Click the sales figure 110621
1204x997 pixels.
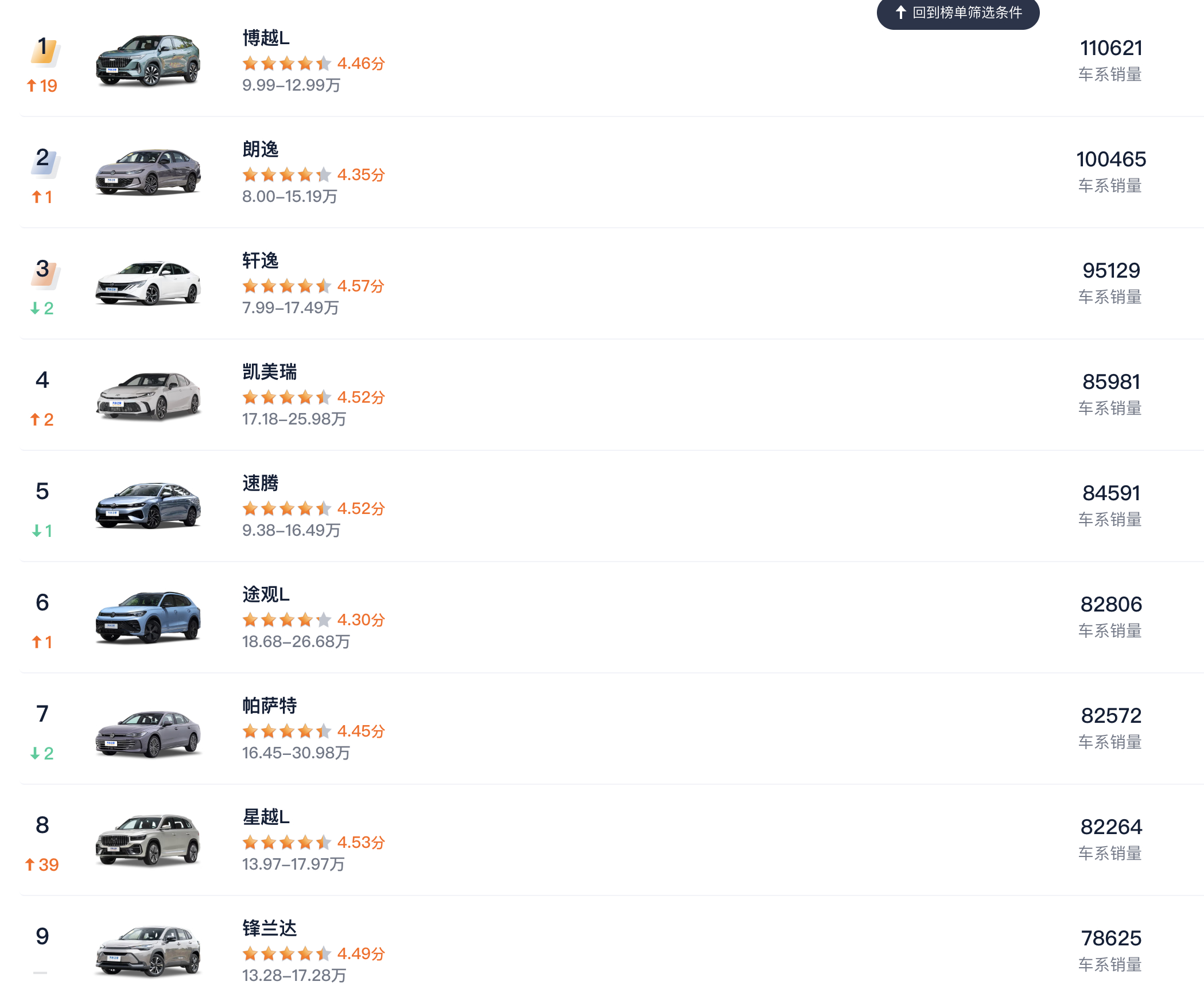click(1111, 48)
